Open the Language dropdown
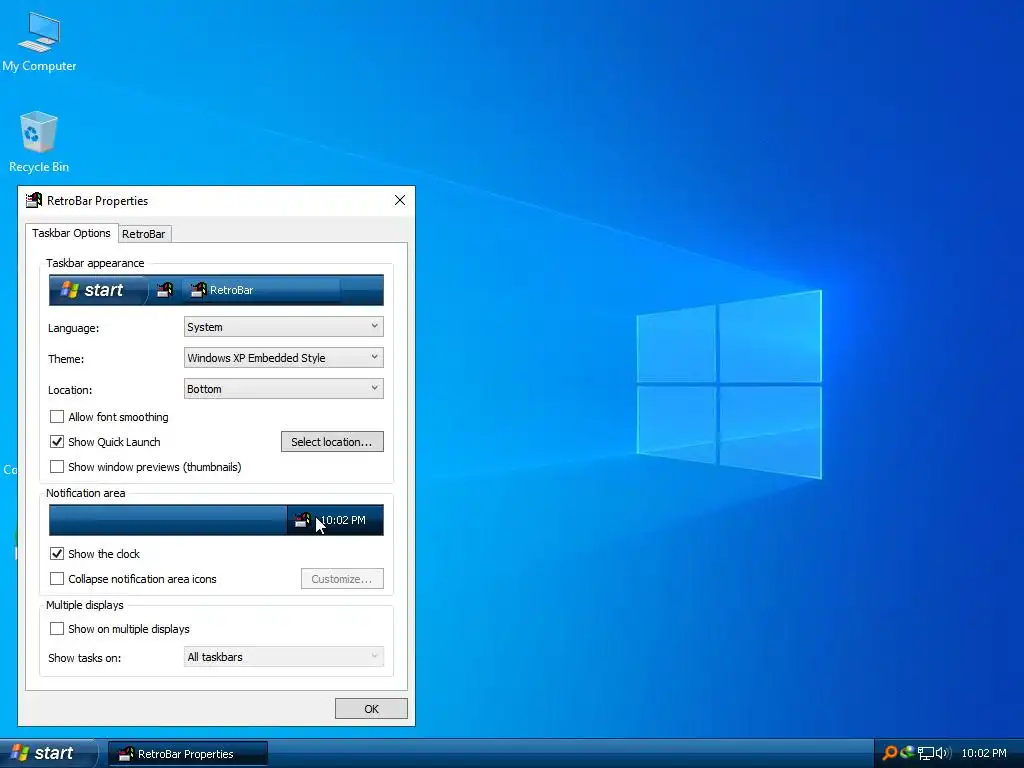The height and width of the screenshot is (768, 1024). pos(283,327)
